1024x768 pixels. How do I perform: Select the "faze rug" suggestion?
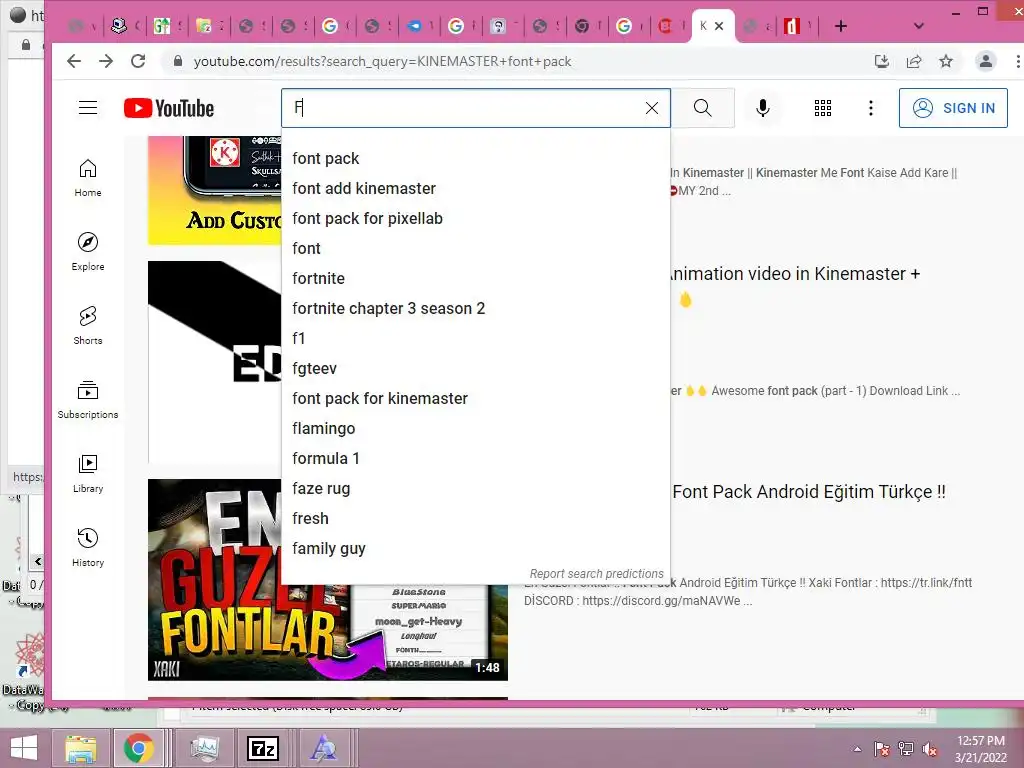pos(475,489)
